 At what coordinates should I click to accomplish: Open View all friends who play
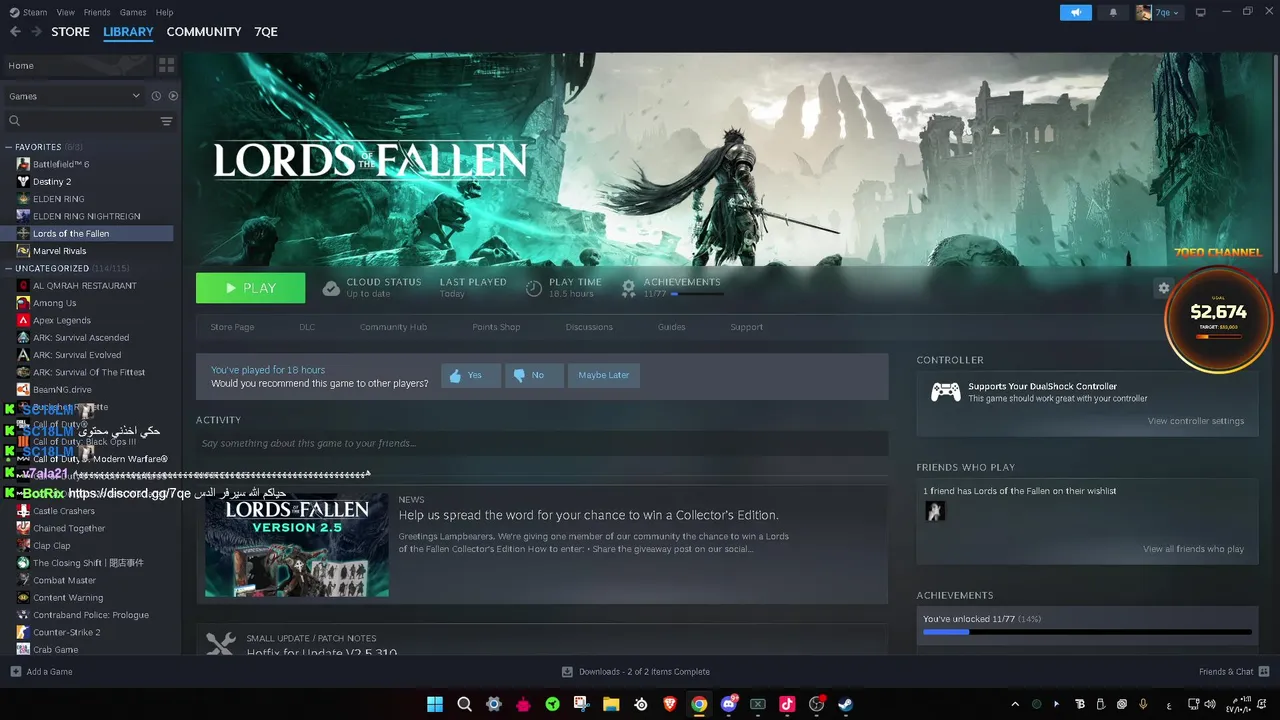1193,549
